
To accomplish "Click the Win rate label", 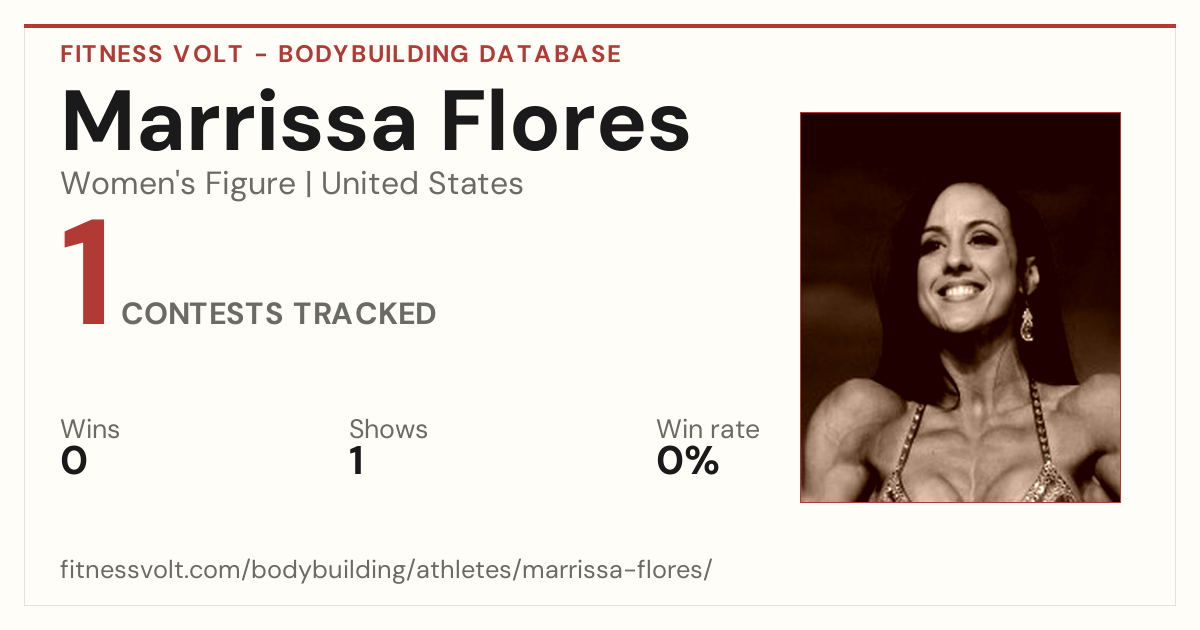I will (x=707, y=429).
